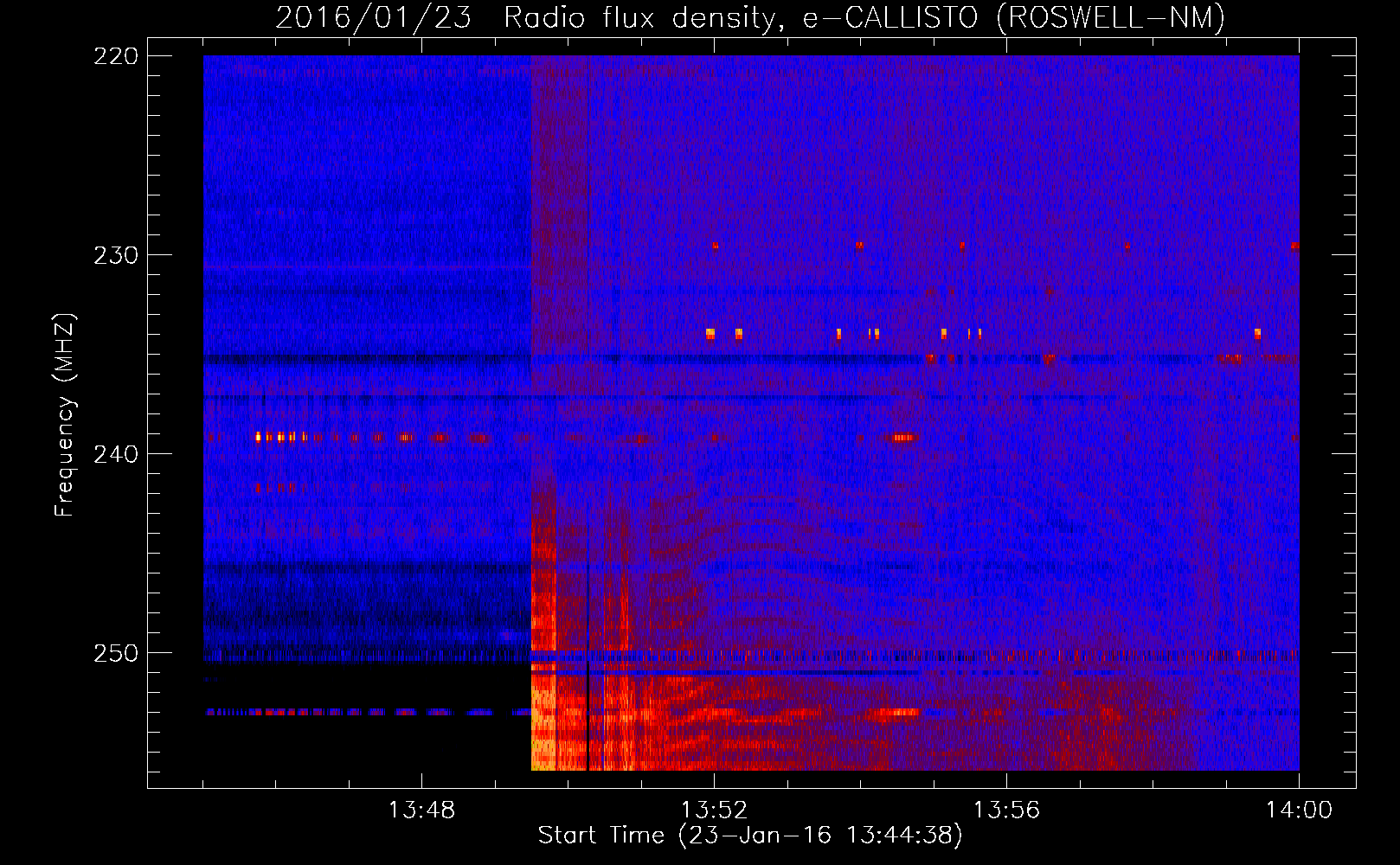Screen dimensions: 1400x865
Task: Click the 240 frequency tick label
Action: tap(115, 454)
